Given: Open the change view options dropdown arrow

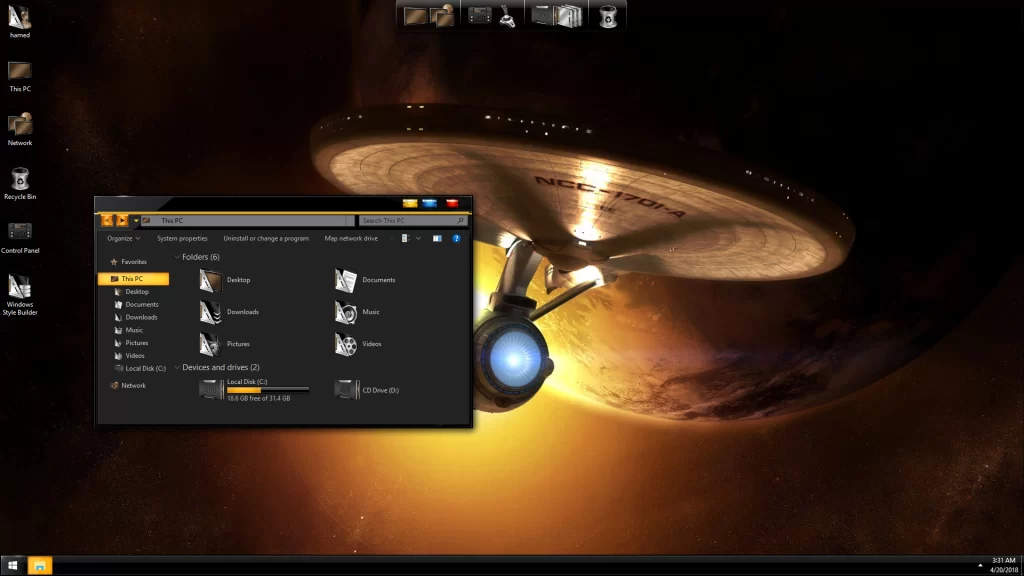Looking at the screenshot, I should tap(418, 239).
